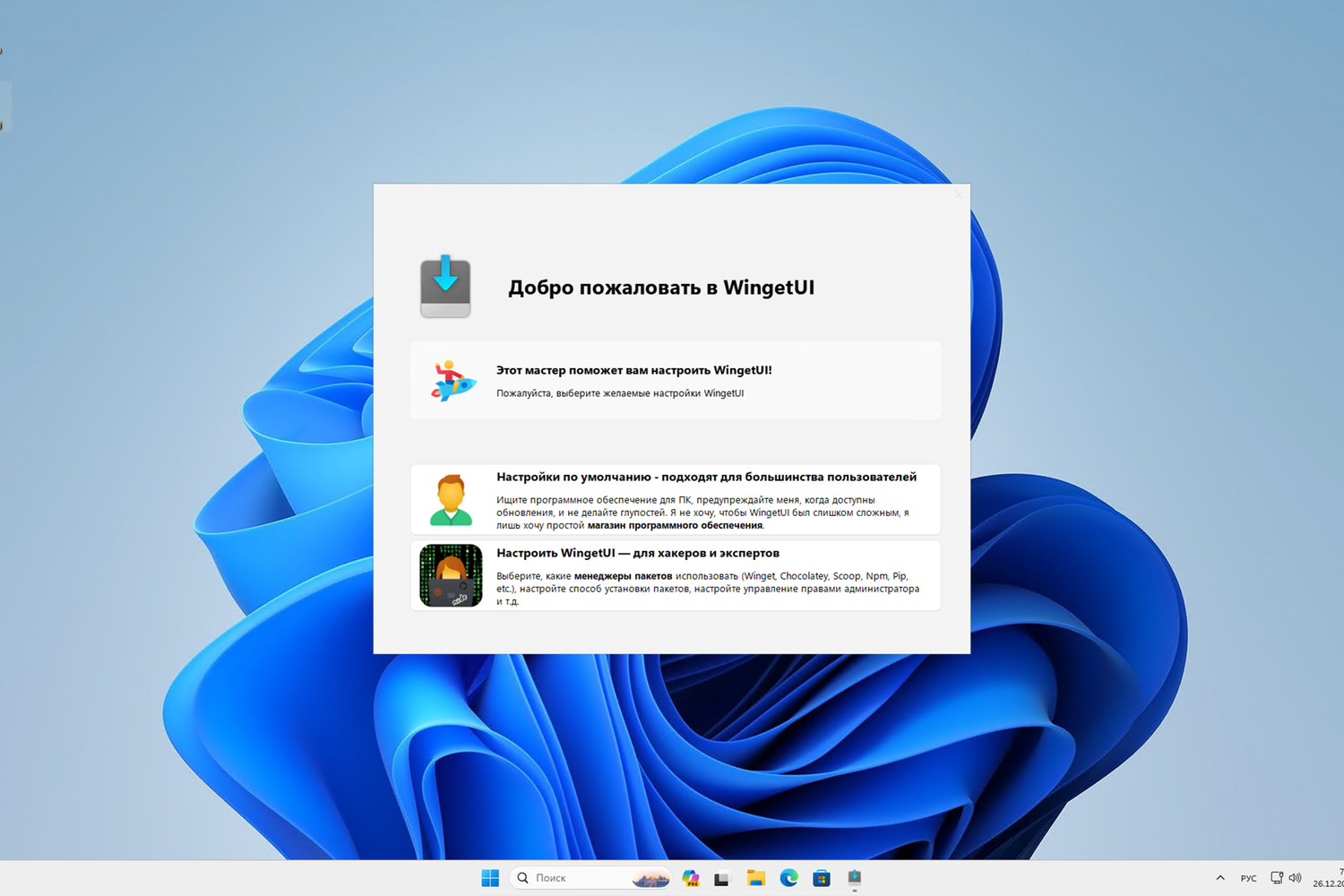Expand hidden system tray icons chevron

pyautogui.click(x=1220, y=878)
